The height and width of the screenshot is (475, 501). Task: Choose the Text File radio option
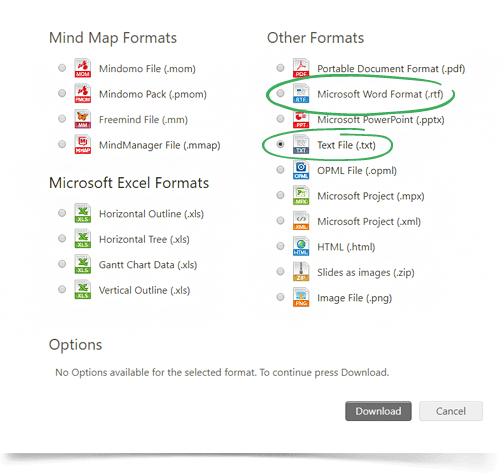click(280, 144)
